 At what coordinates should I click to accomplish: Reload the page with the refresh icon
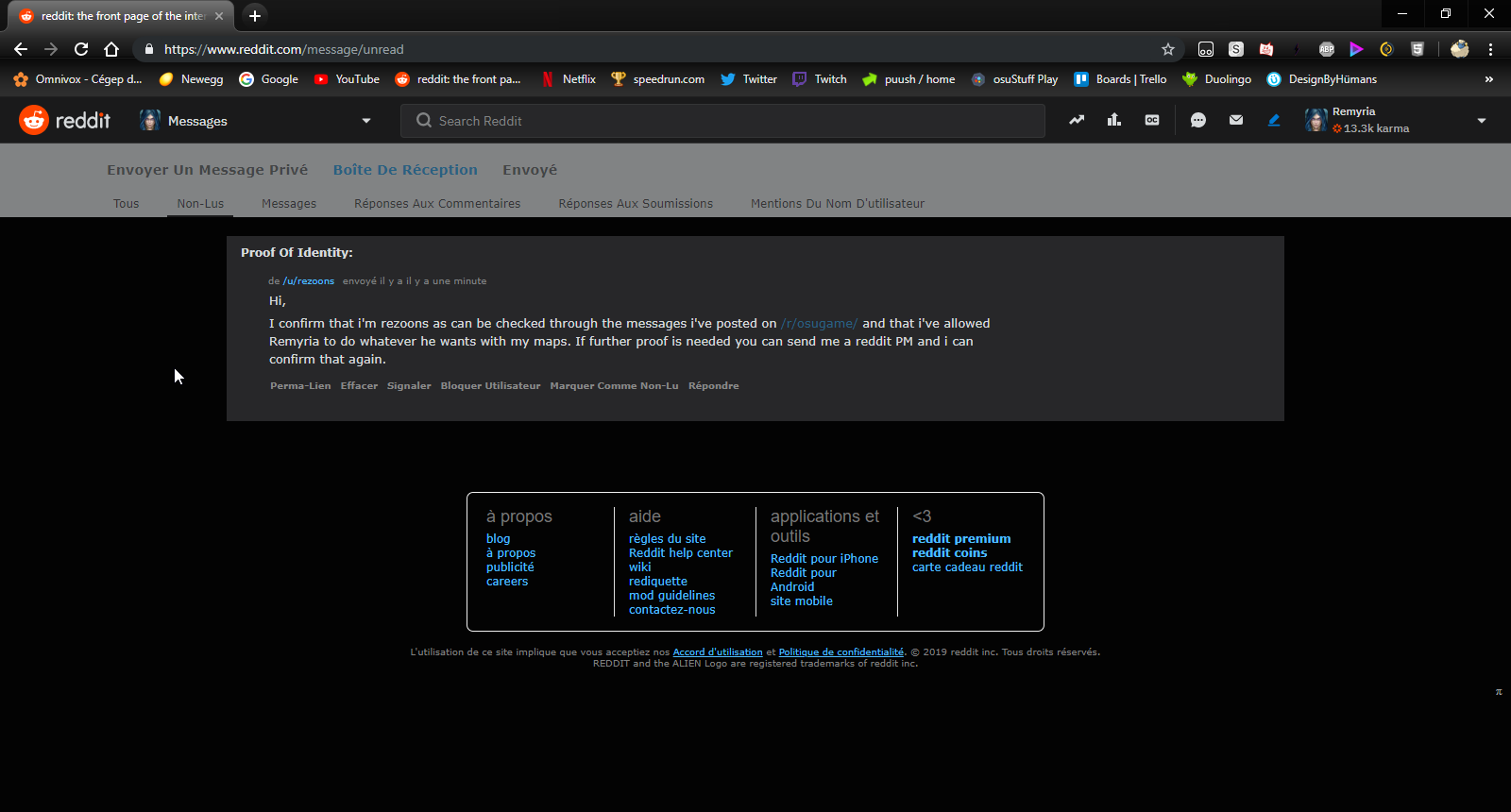tap(81, 49)
